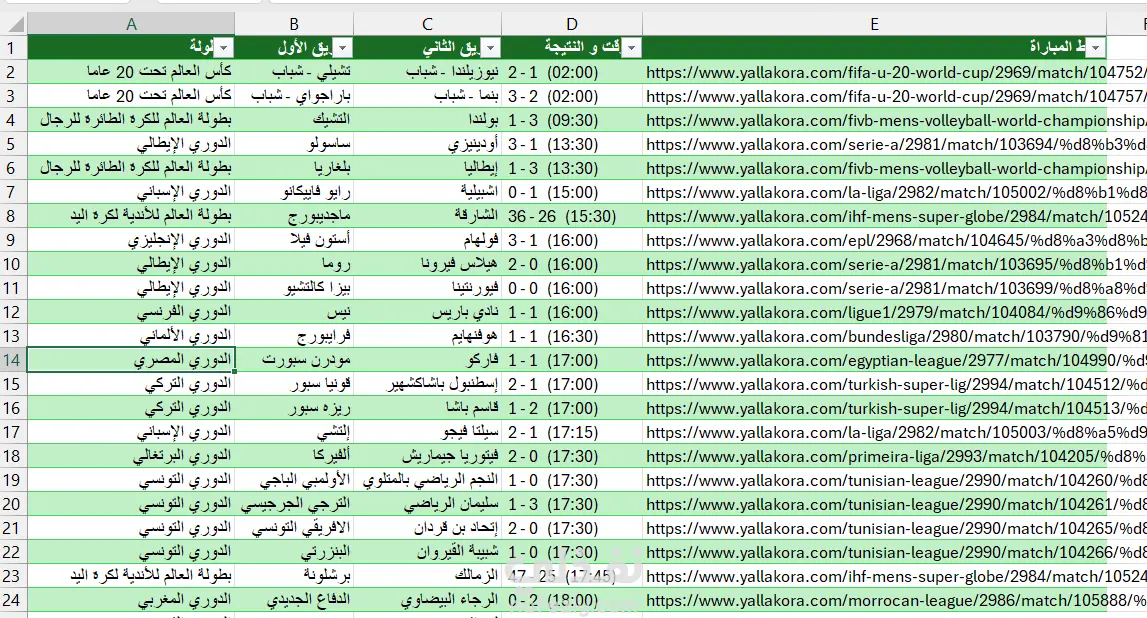Select column C header
Image resolution: width=1147 pixels, height=618 pixels.
coord(427,24)
